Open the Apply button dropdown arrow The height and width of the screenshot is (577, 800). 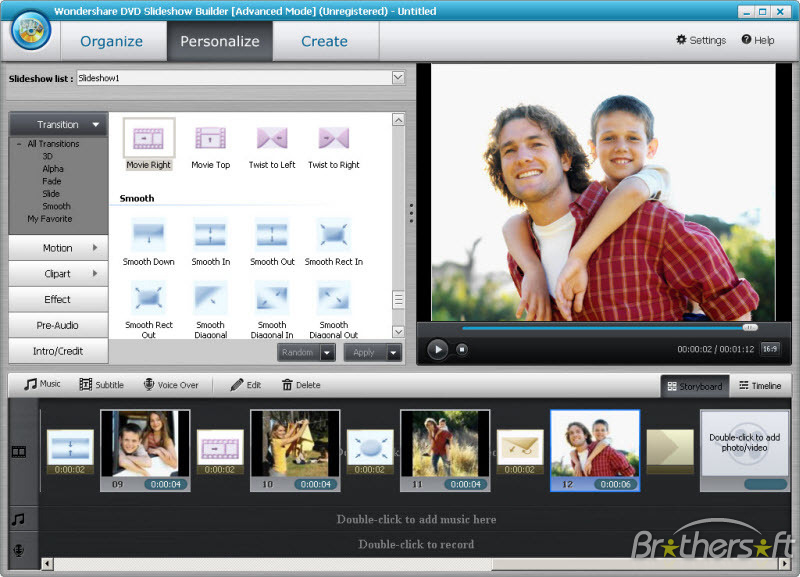(x=393, y=353)
